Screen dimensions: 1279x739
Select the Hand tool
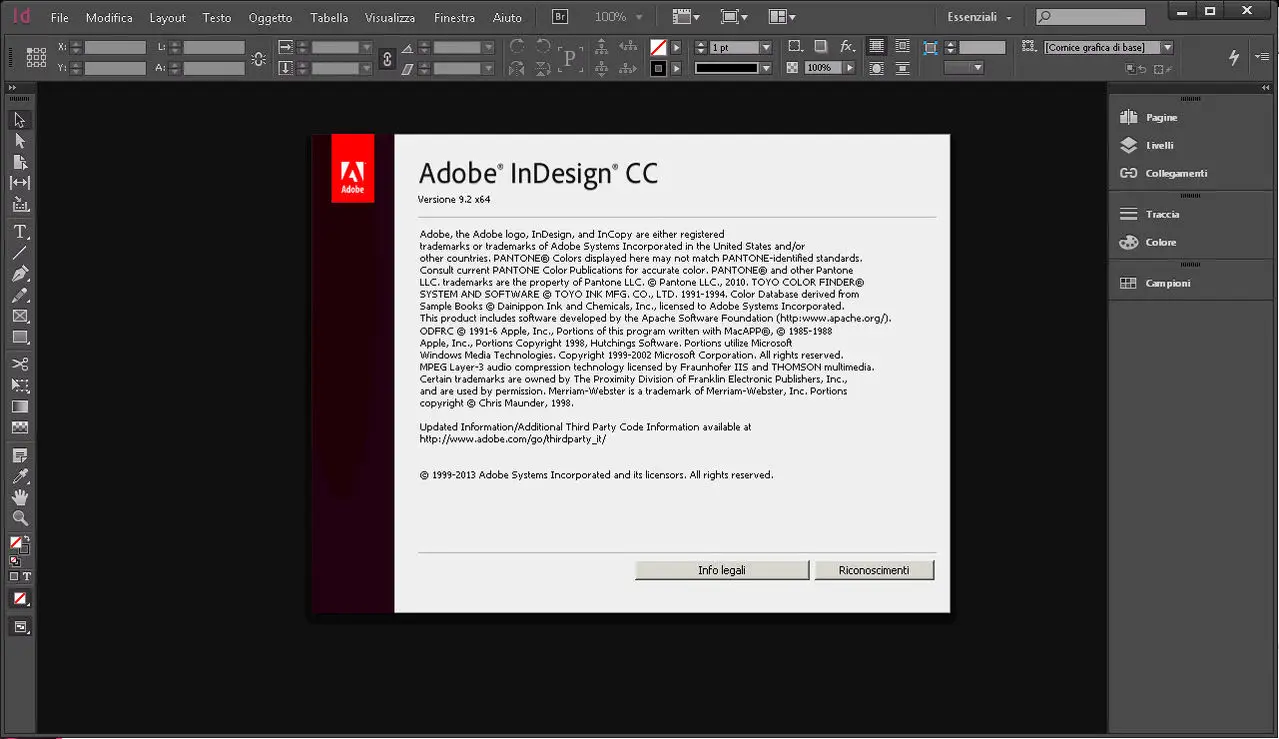click(20, 497)
